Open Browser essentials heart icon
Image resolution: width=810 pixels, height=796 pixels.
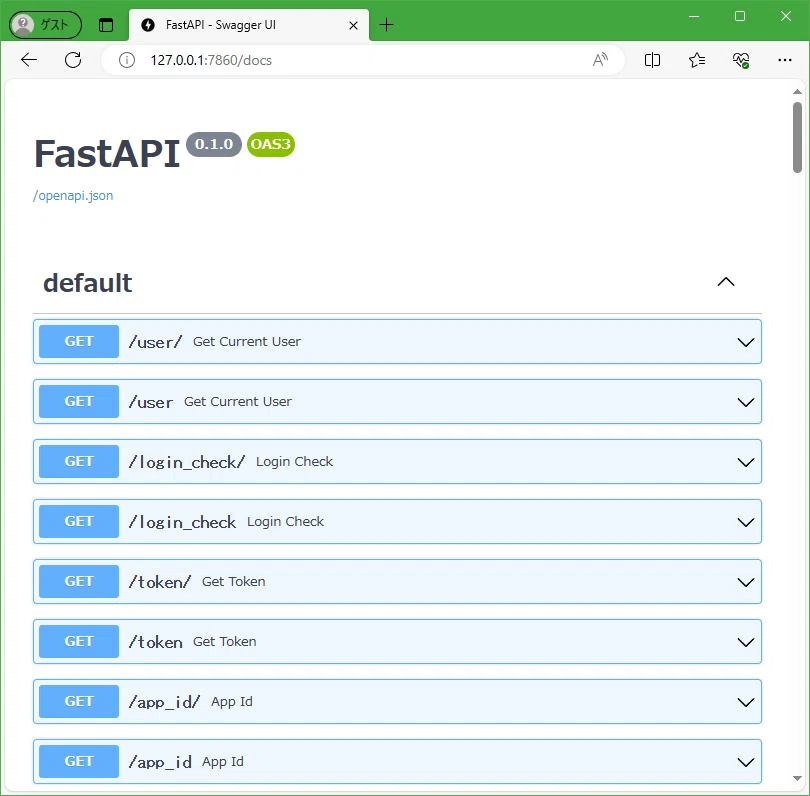click(x=741, y=60)
